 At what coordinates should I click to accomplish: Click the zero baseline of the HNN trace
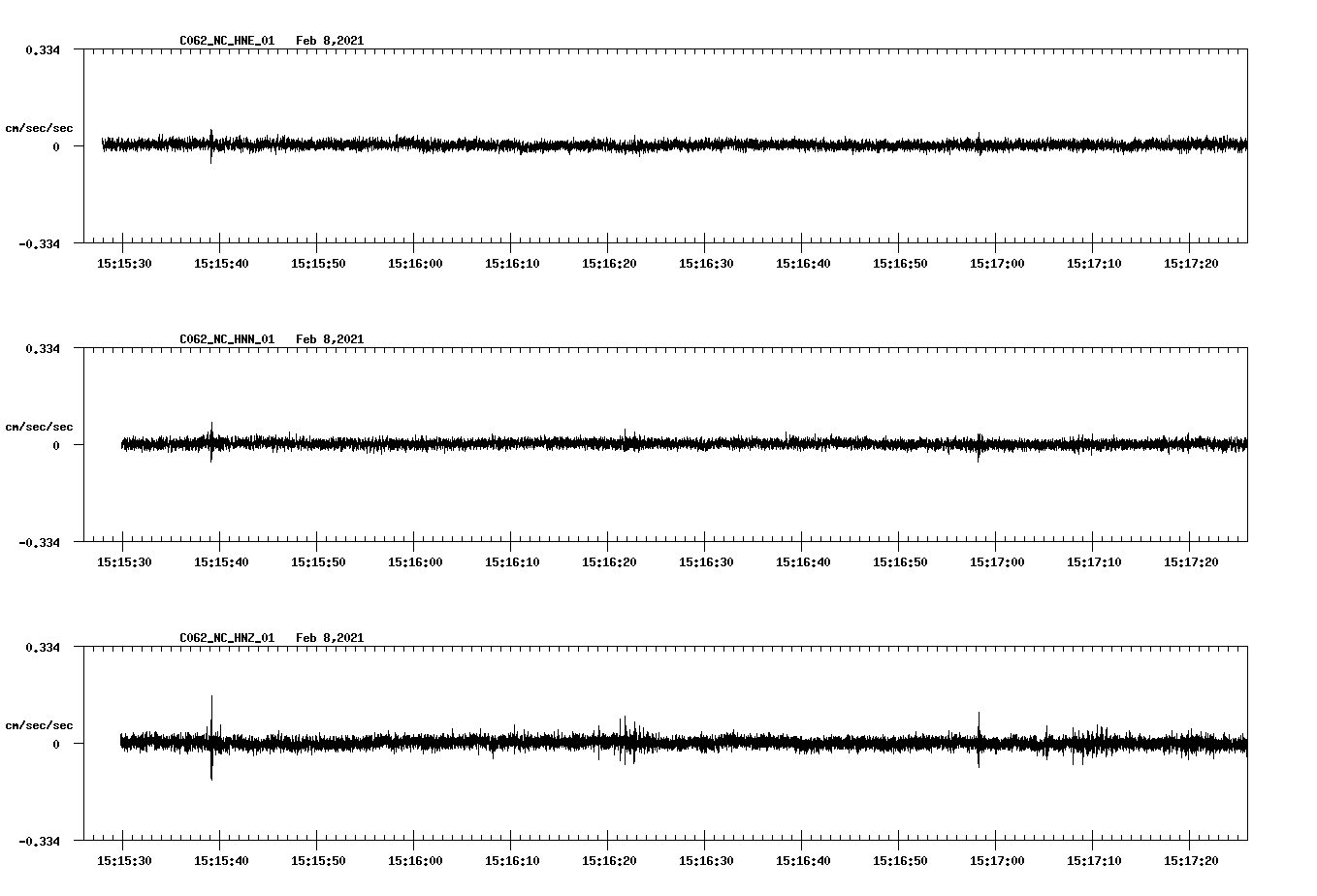582,444
